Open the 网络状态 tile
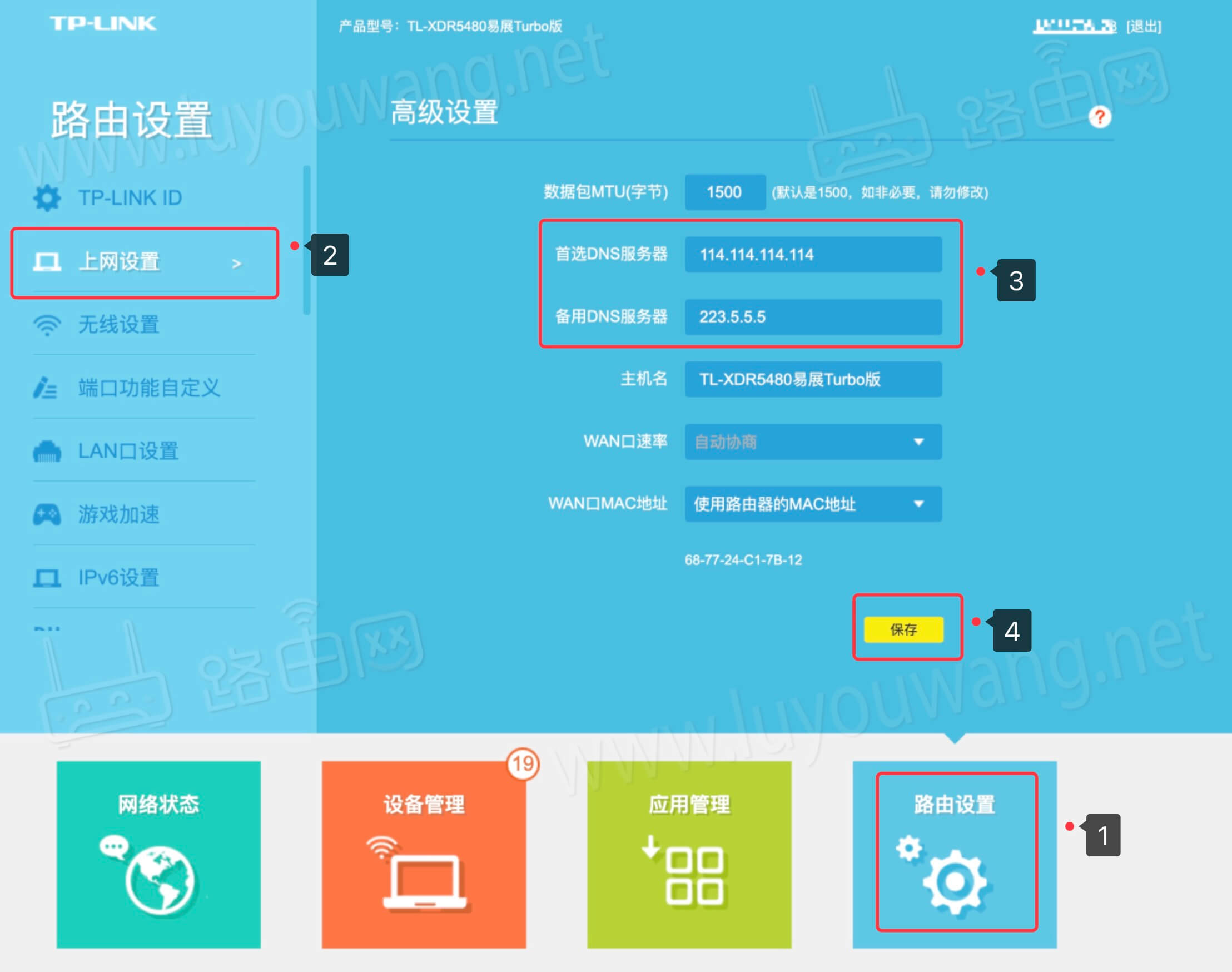The height and width of the screenshot is (972, 1232). 159,854
